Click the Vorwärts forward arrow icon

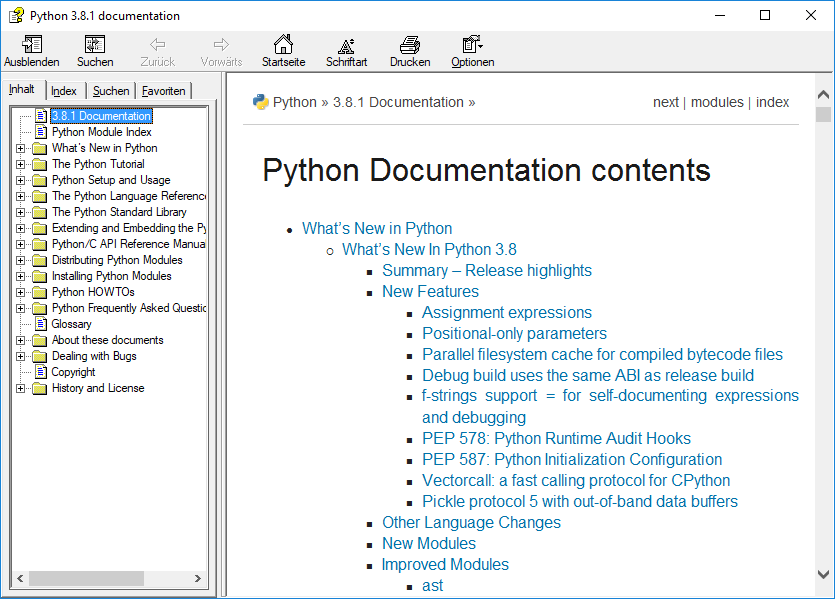pyautogui.click(x=221, y=44)
